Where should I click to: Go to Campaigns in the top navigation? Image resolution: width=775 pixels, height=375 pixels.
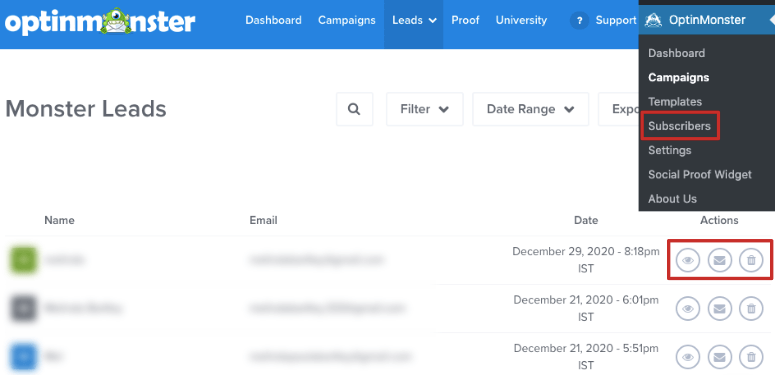pos(346,21)
